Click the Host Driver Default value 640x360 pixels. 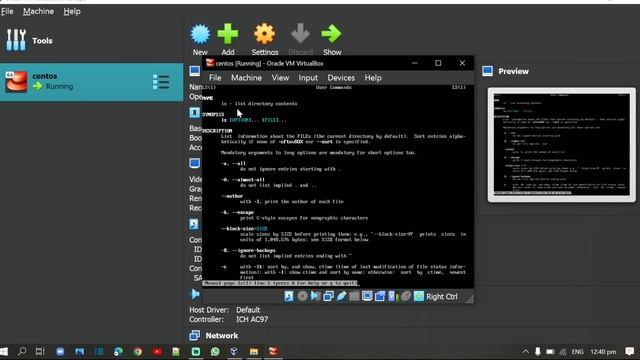tap(248, 310)
